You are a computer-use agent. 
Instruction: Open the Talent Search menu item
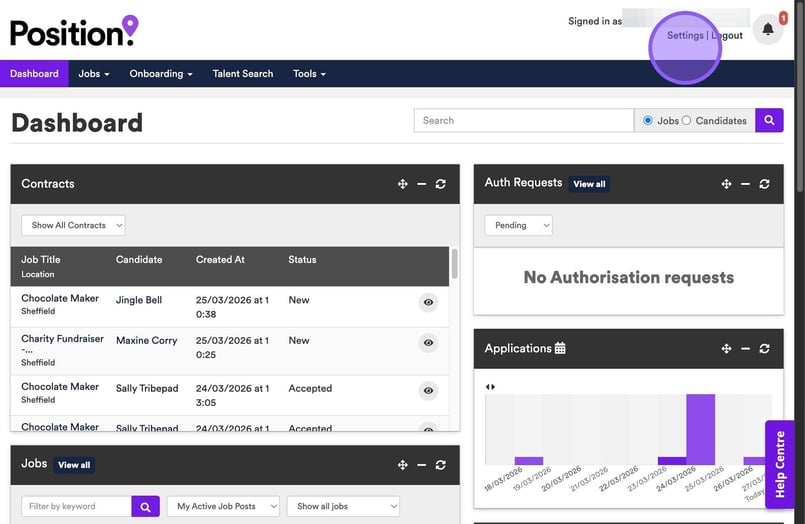242,74
